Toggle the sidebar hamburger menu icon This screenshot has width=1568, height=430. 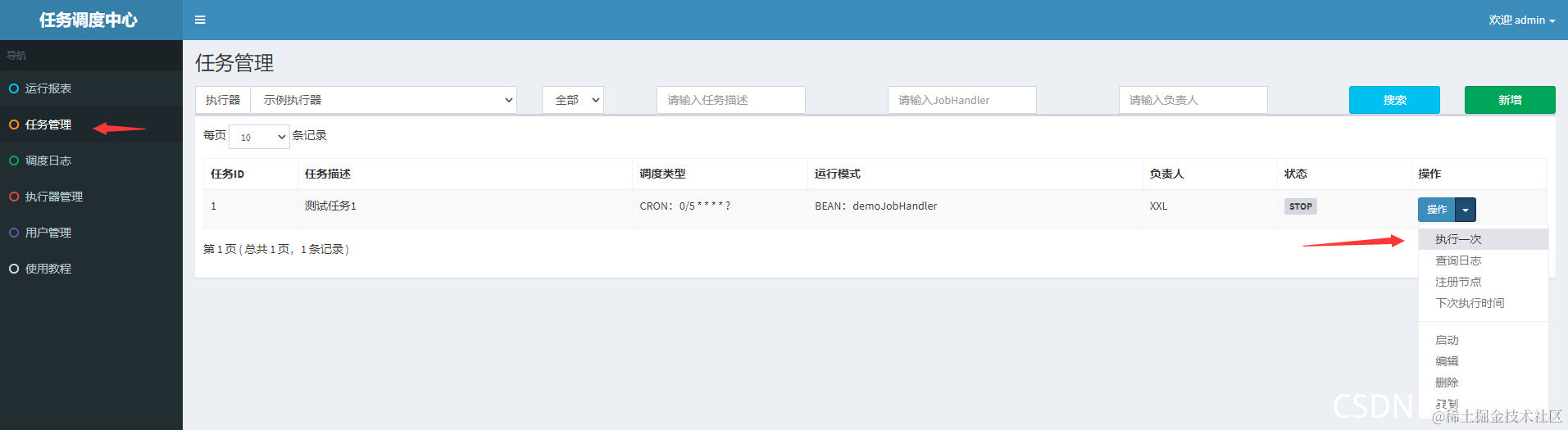tap(200, 20)
